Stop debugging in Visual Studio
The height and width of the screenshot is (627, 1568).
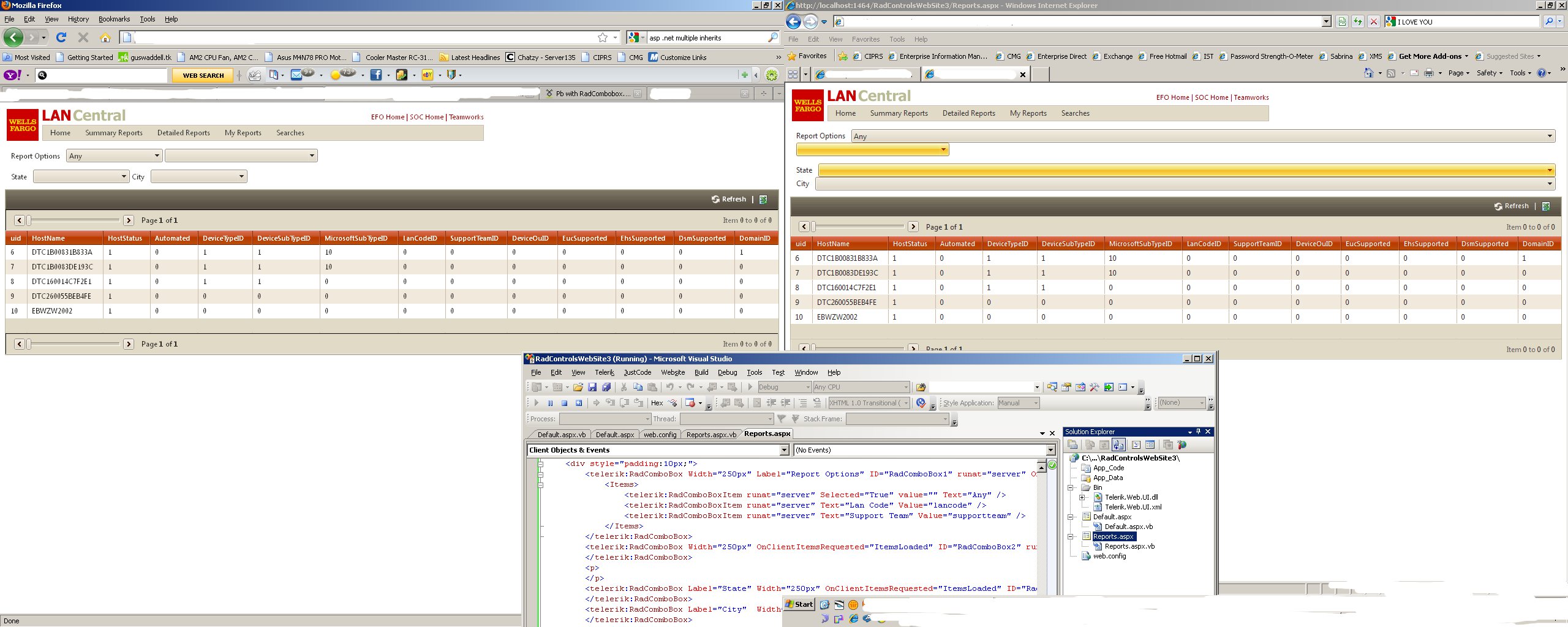click(x=564, y=403)
